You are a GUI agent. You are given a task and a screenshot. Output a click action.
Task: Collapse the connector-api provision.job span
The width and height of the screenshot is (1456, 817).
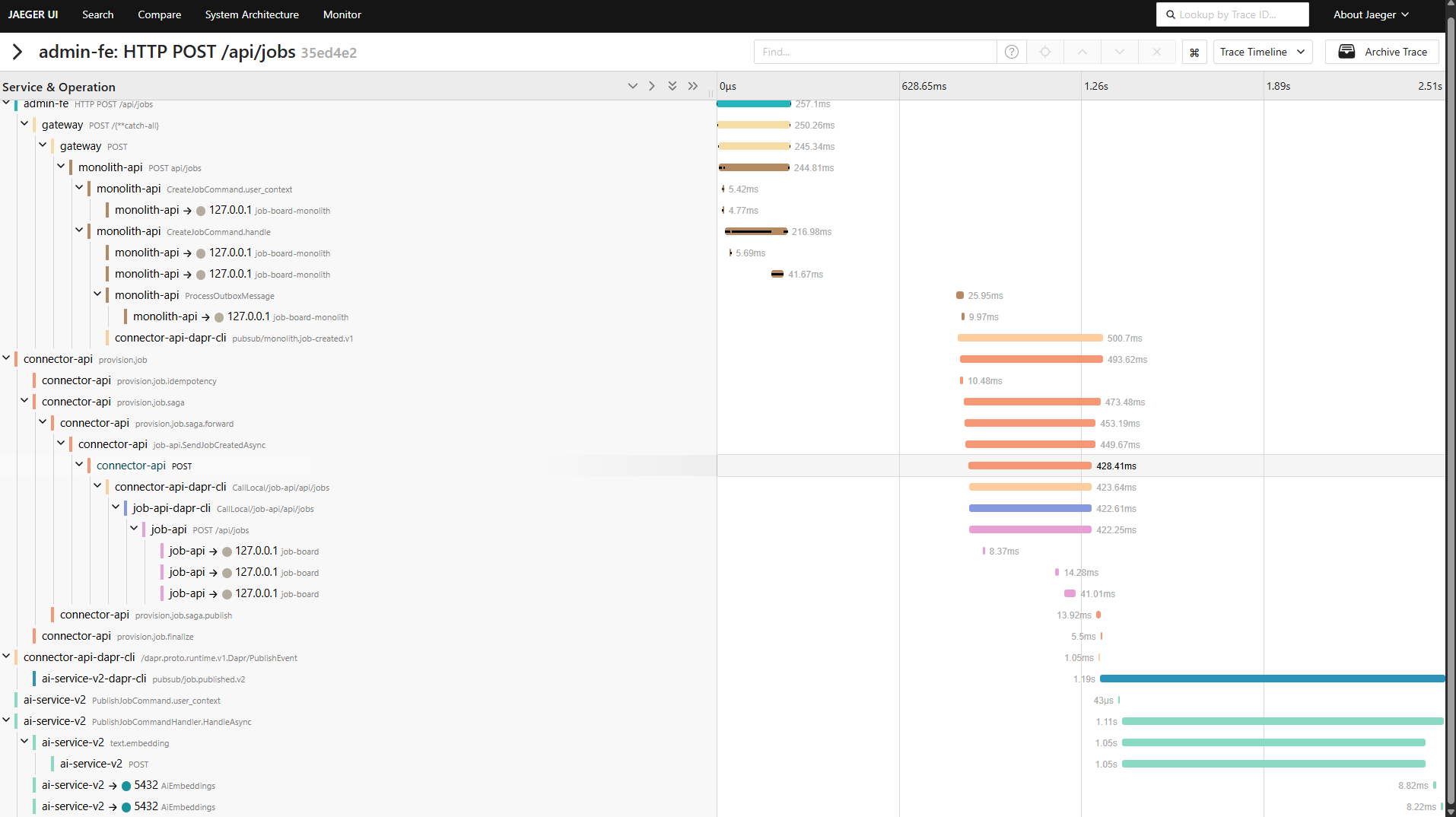(7, 358)
